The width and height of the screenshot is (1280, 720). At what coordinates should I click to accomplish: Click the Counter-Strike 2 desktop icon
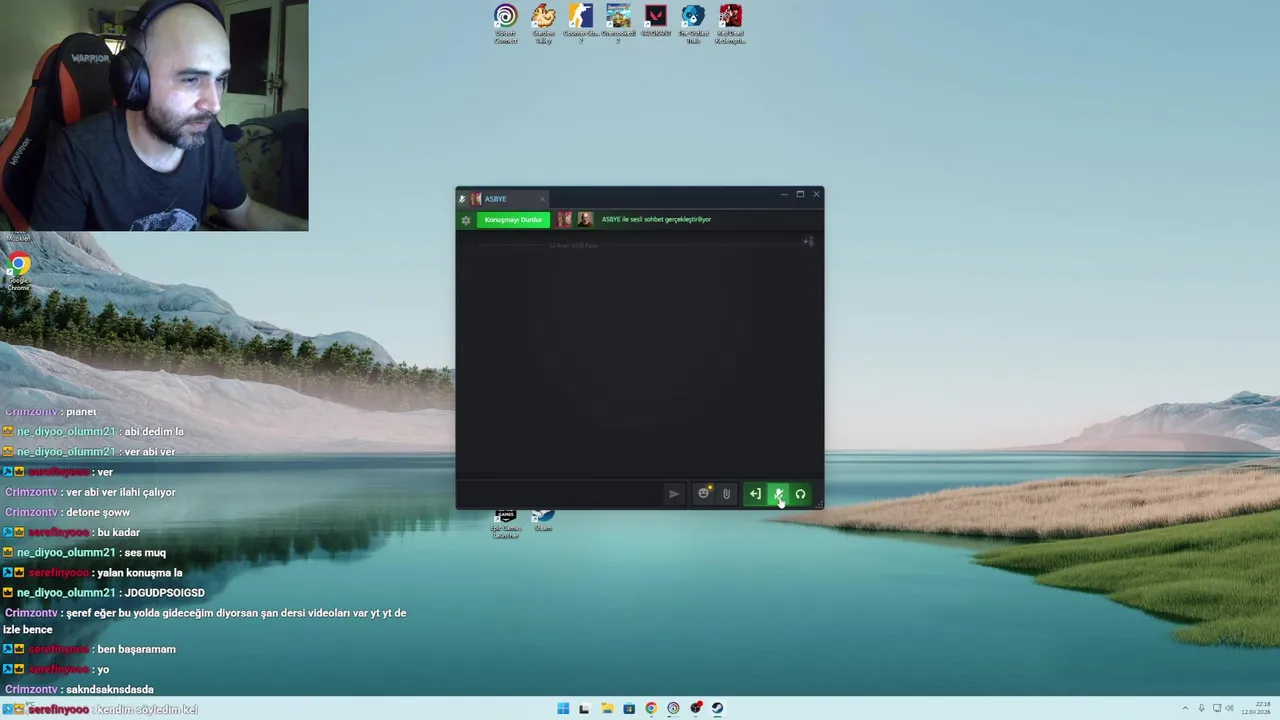tap(580, 24)
